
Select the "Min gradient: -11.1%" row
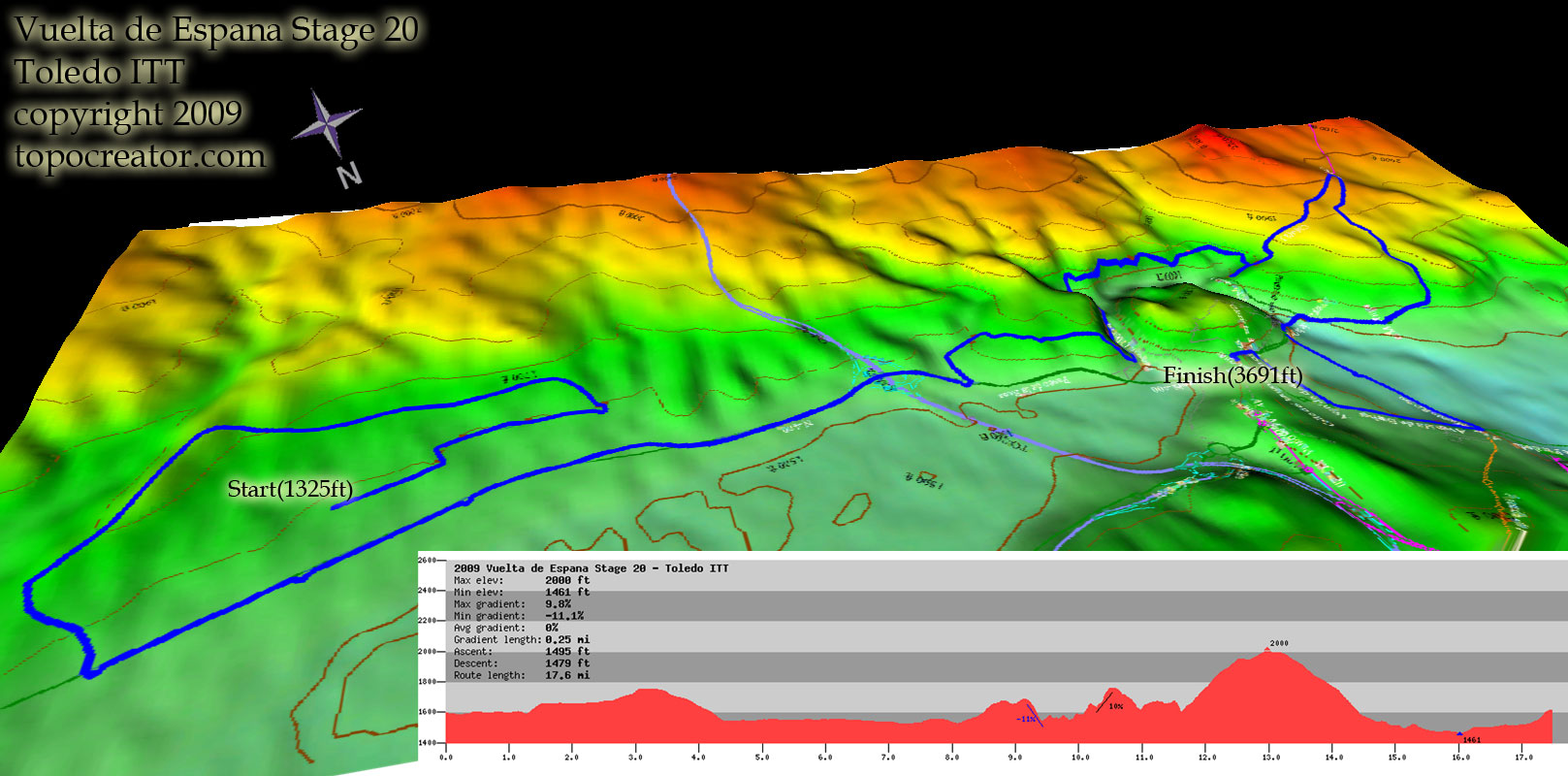(519, 616)
